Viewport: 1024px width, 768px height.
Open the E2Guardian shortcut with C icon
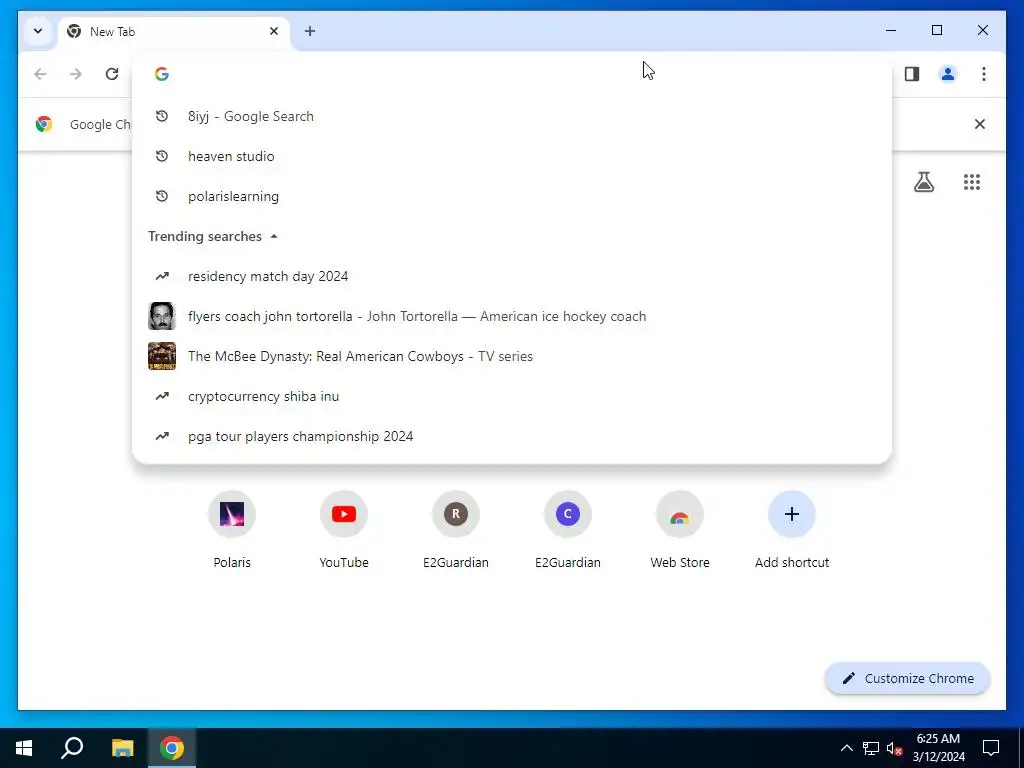point(568,530)
